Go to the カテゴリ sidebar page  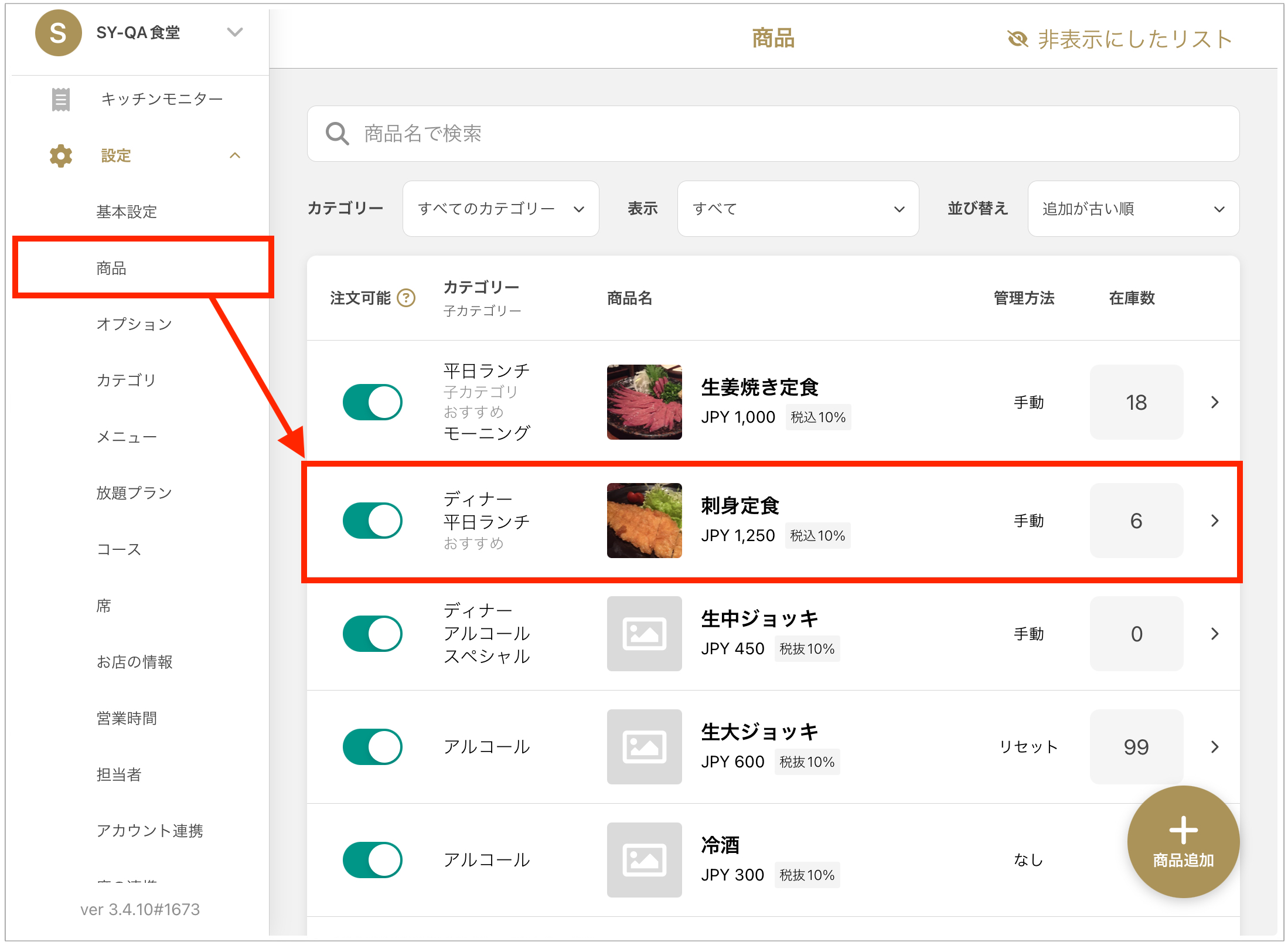tap(126, 380)
